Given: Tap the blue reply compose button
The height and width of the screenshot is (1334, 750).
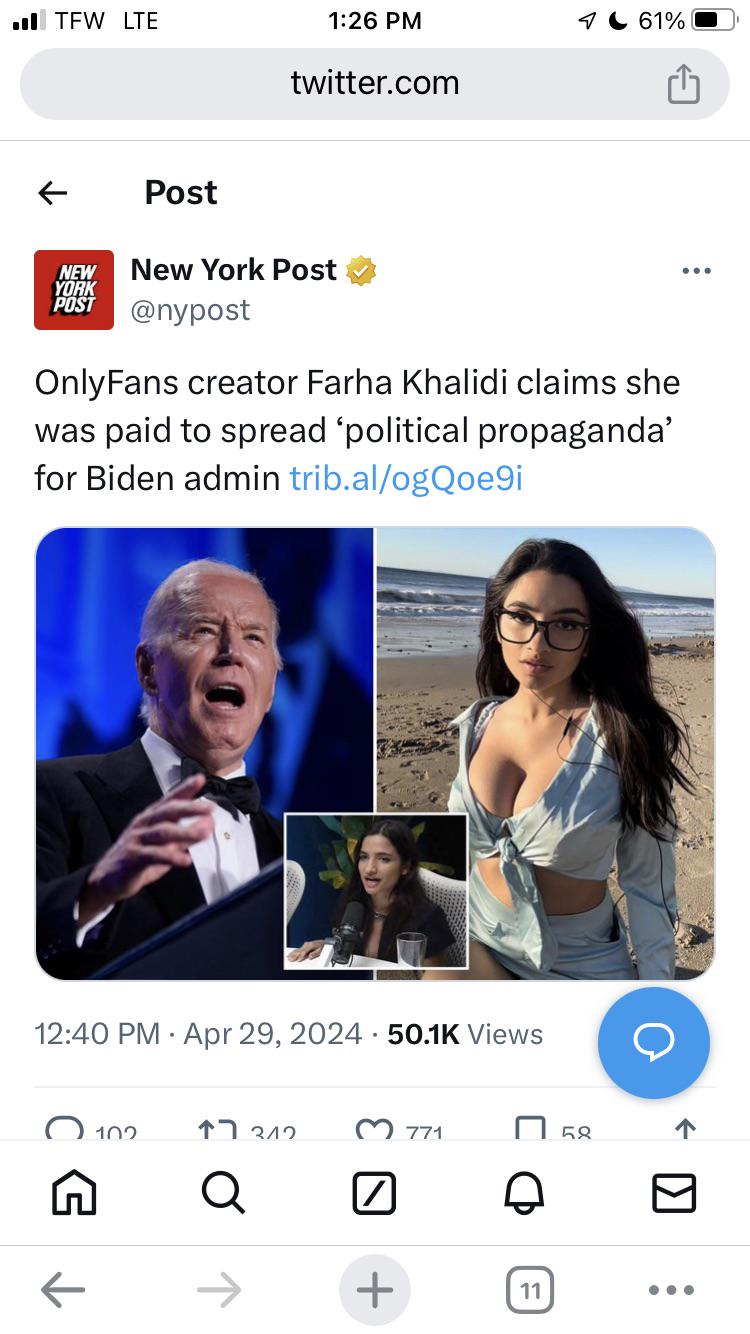Looking at the screenshot, I should (x=654, y=1043).
